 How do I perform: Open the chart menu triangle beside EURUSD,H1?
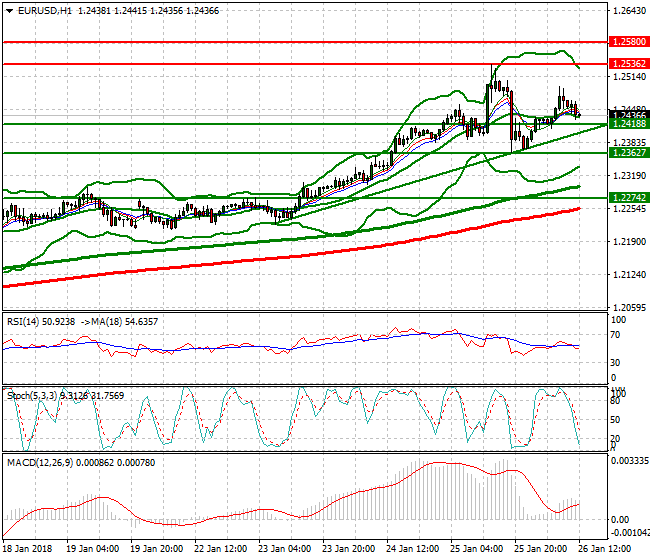pos(9,11)
